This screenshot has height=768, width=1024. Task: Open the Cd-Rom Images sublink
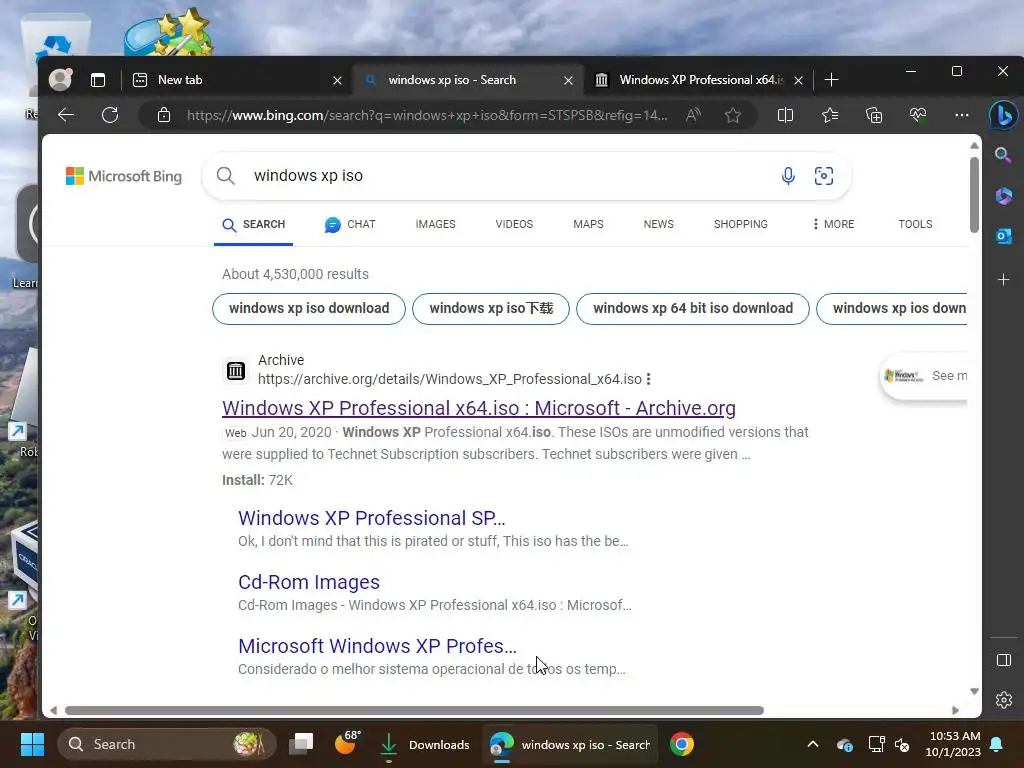tap(309, 582)
